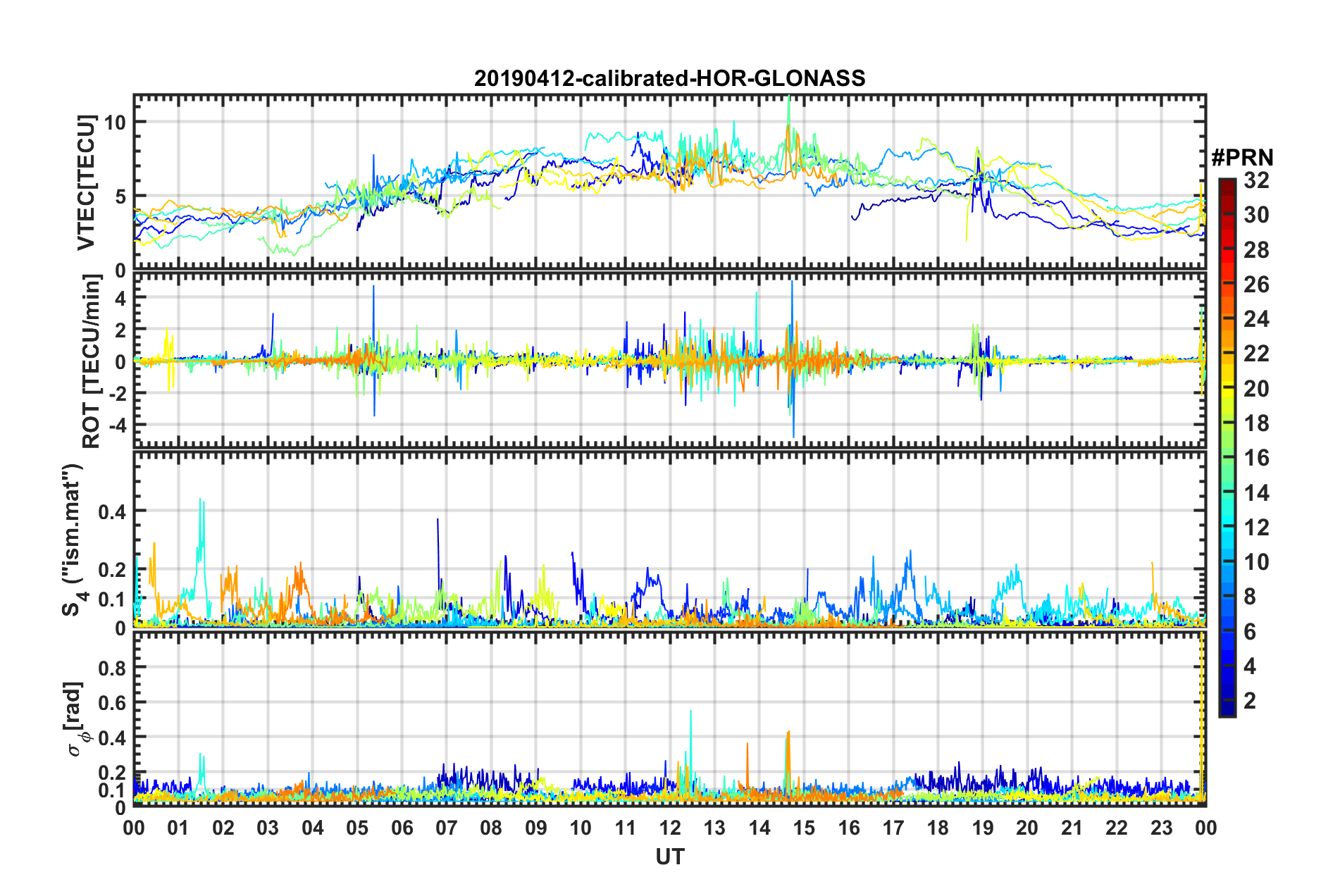This screenshot has height=896, width=1340.
Task: Pick UT axis hour label 22
Action: (1117, 828)
